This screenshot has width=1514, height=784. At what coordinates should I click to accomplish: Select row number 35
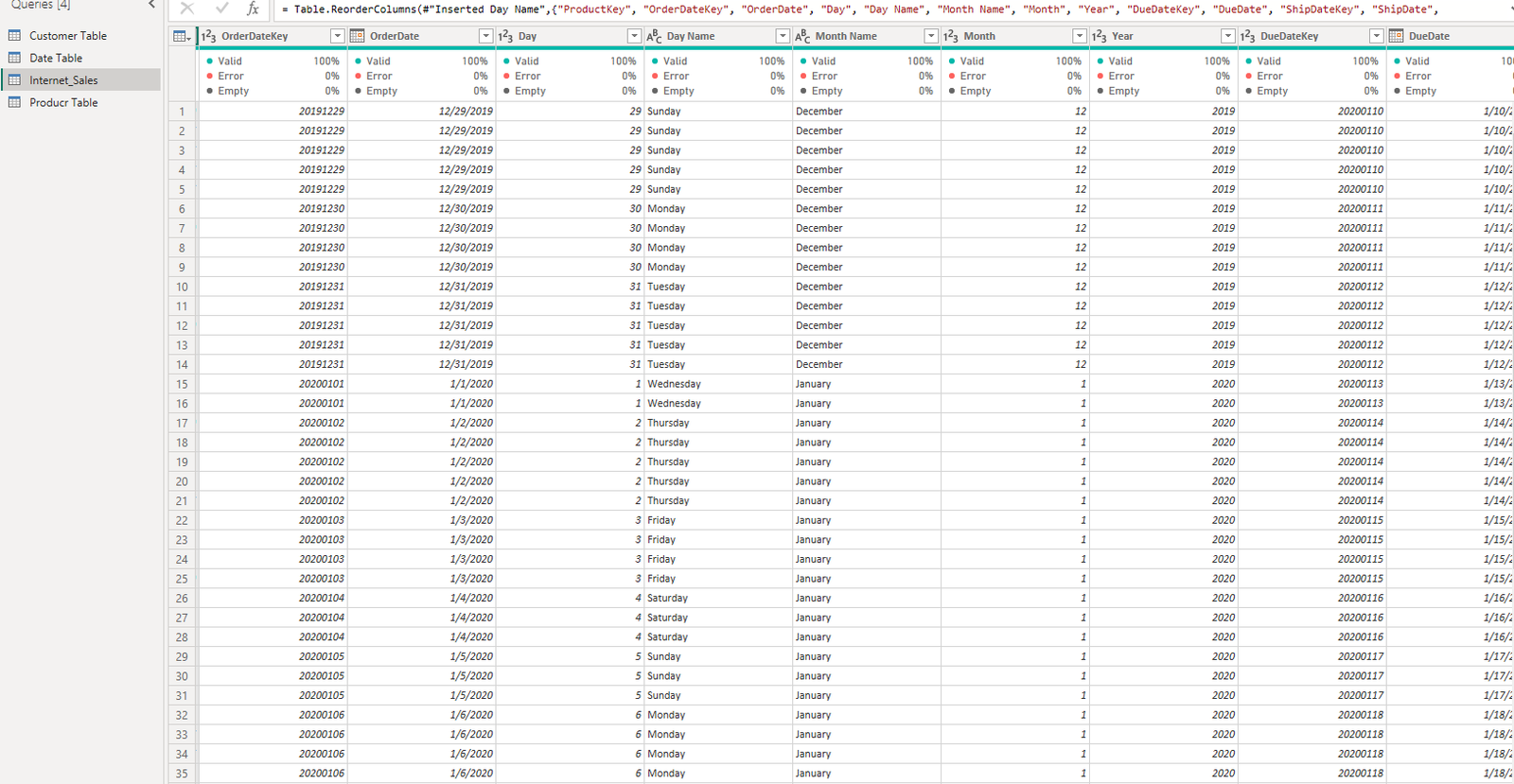point(182,774)
